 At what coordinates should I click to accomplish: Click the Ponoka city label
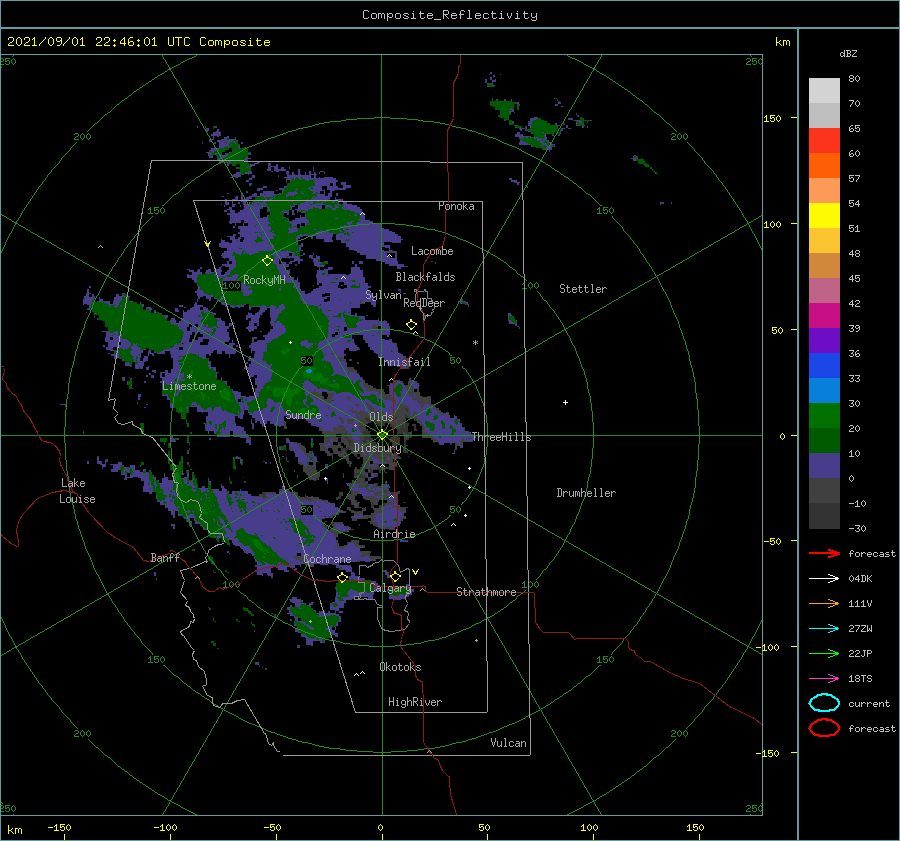click(456, 206)
